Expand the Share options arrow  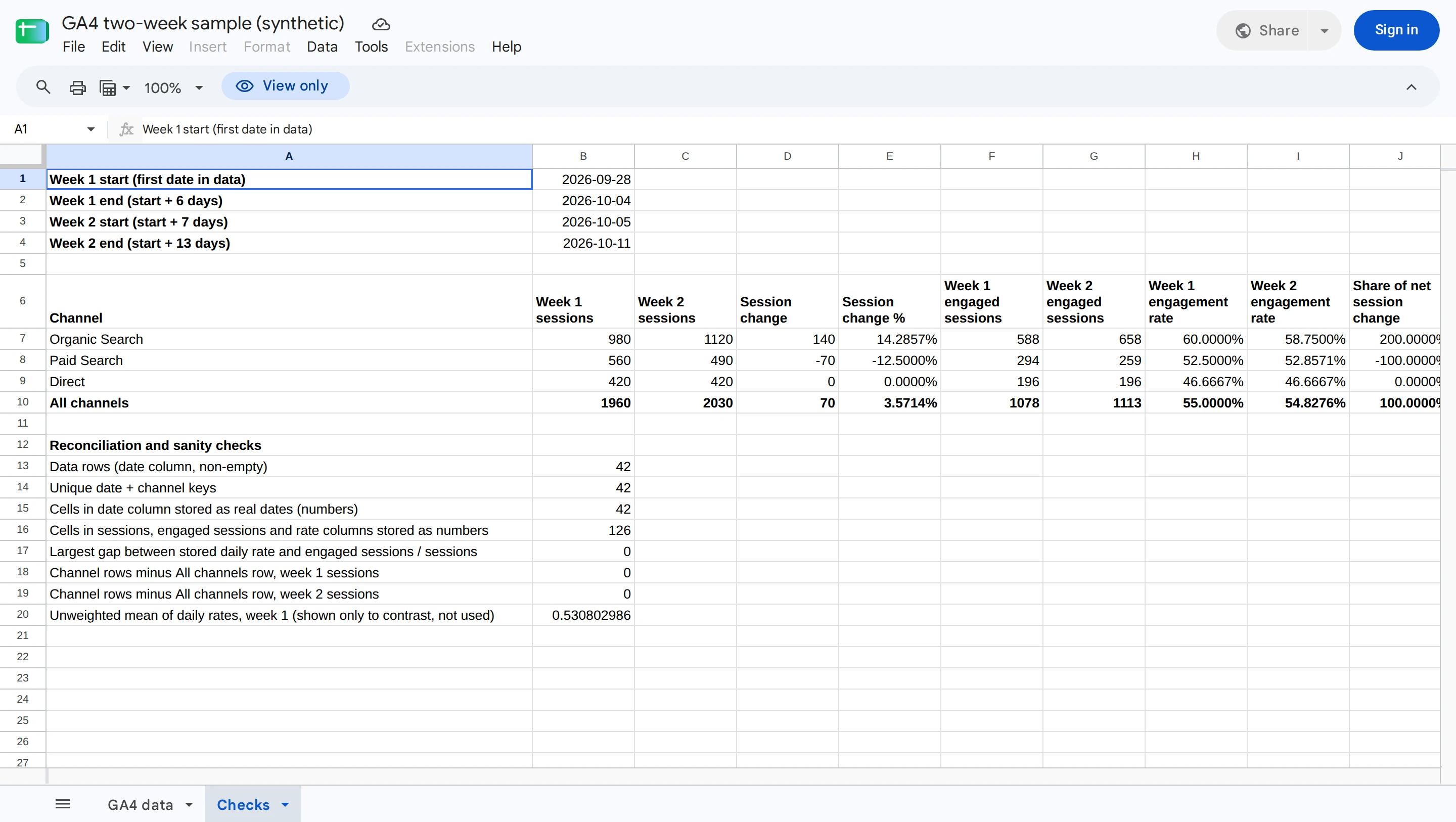click(1325, 30)
